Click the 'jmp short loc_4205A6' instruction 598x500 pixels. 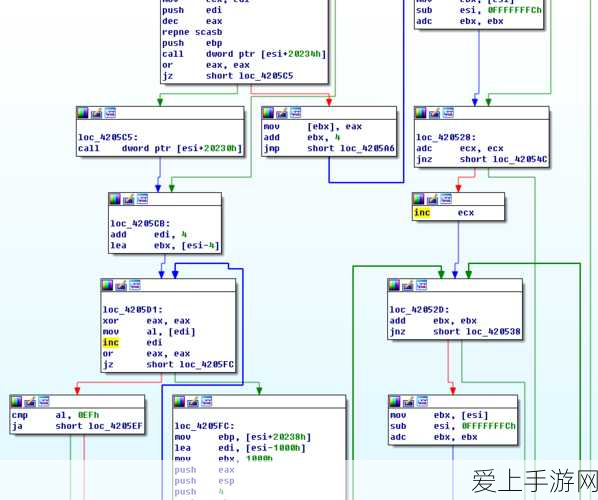pyautogui.click(x=329, y=148)
